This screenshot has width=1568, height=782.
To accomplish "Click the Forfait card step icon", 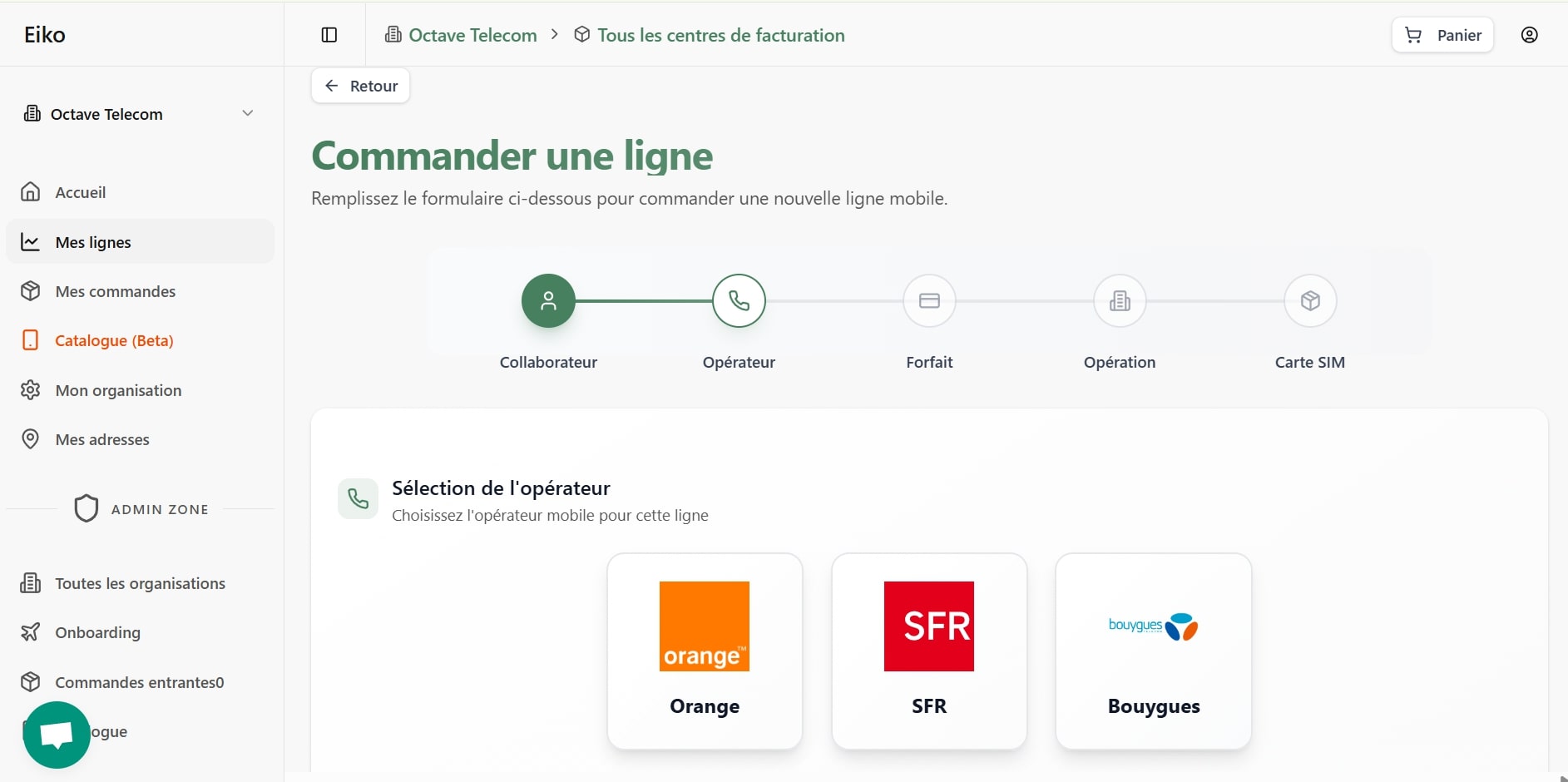I will coord(929,300).
